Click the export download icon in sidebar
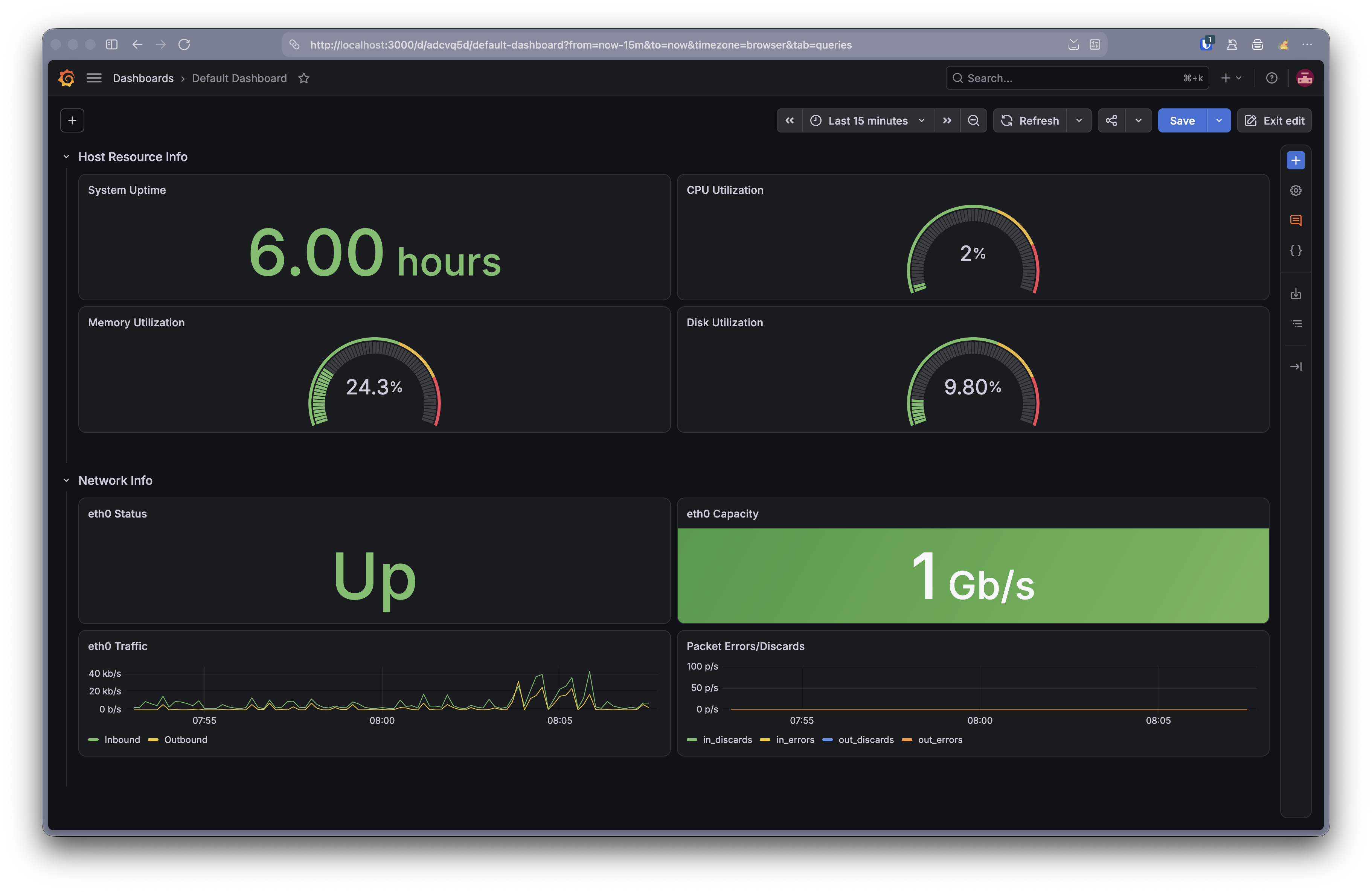This screenshot has width=1372, height=892. pyautogui.click(x=1295, y=294)
